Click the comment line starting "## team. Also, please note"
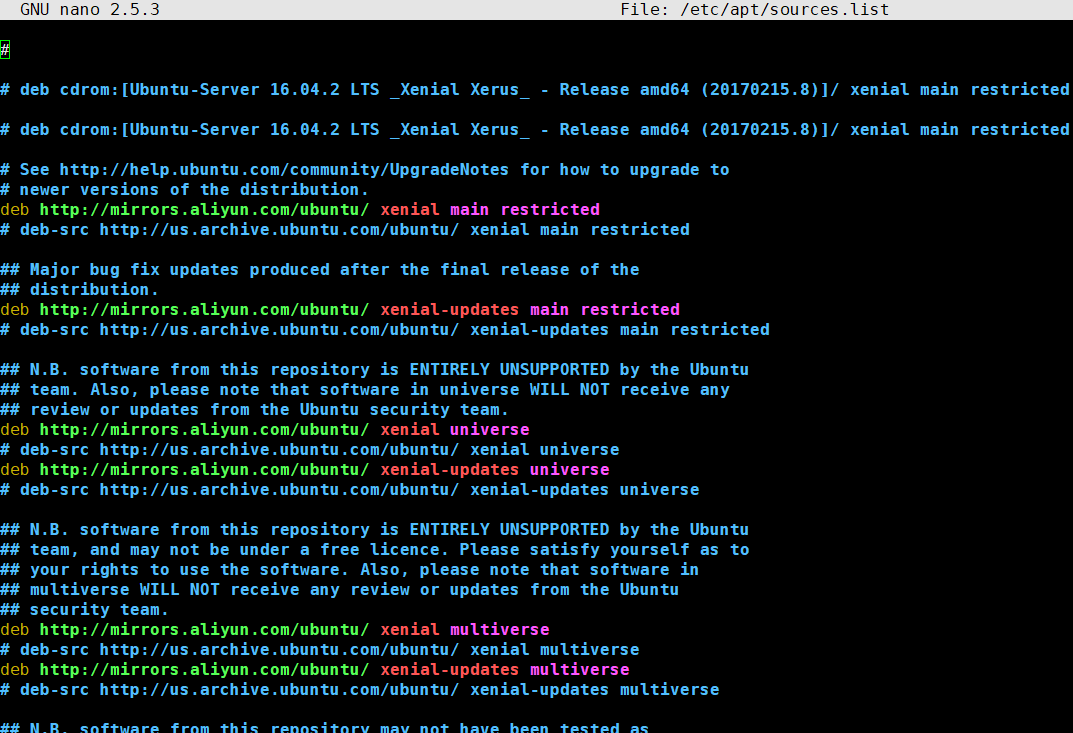The image size is (1073, 733). pos(365,389)
